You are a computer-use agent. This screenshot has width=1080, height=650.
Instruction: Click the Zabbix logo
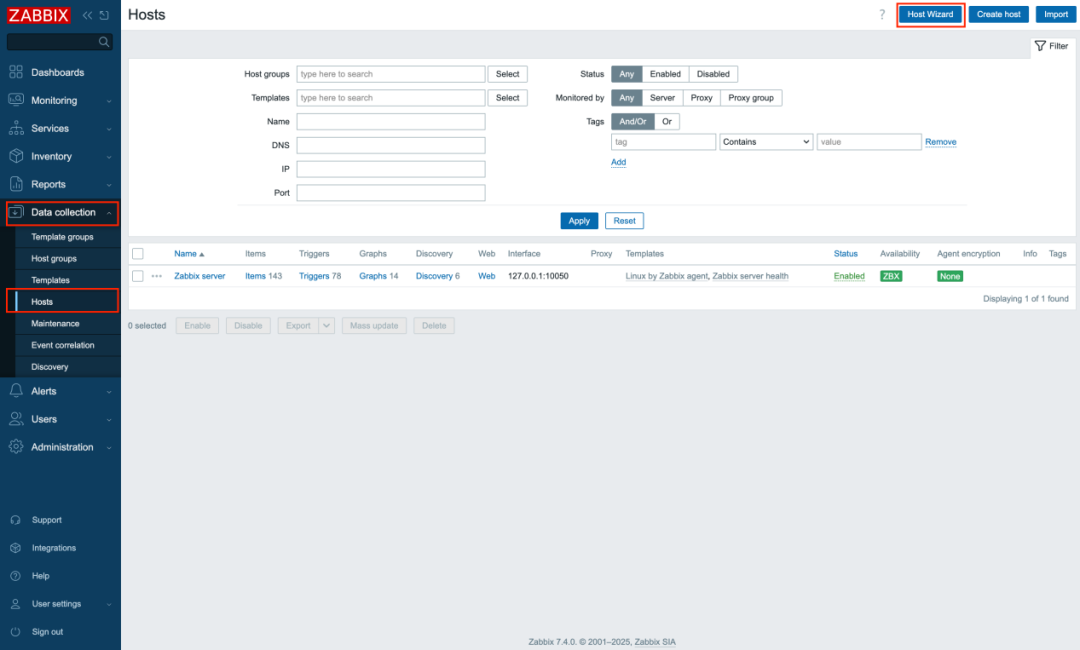pos(39,15)
